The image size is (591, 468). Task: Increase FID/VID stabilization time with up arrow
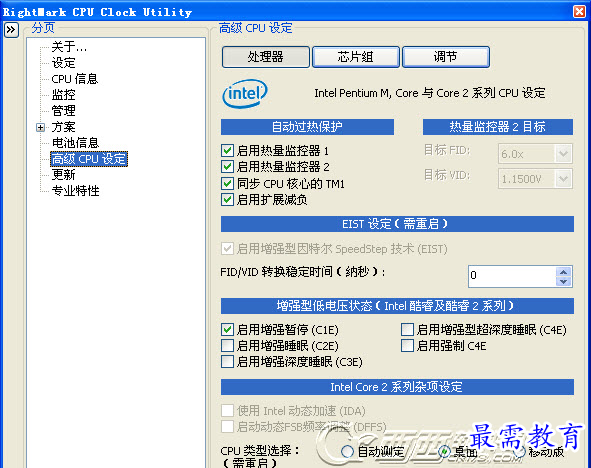coord(563,272)
